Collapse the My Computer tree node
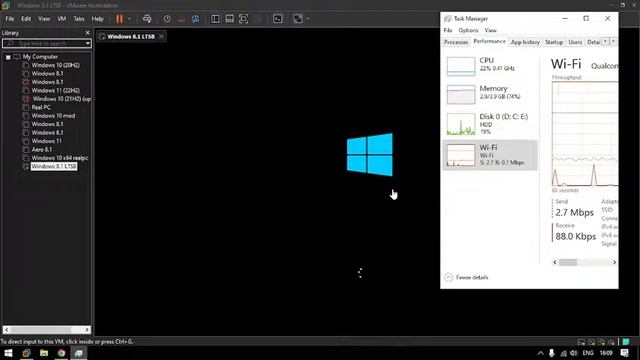Image resolution: width=640 pixels, height=360 pixels. 8,57
